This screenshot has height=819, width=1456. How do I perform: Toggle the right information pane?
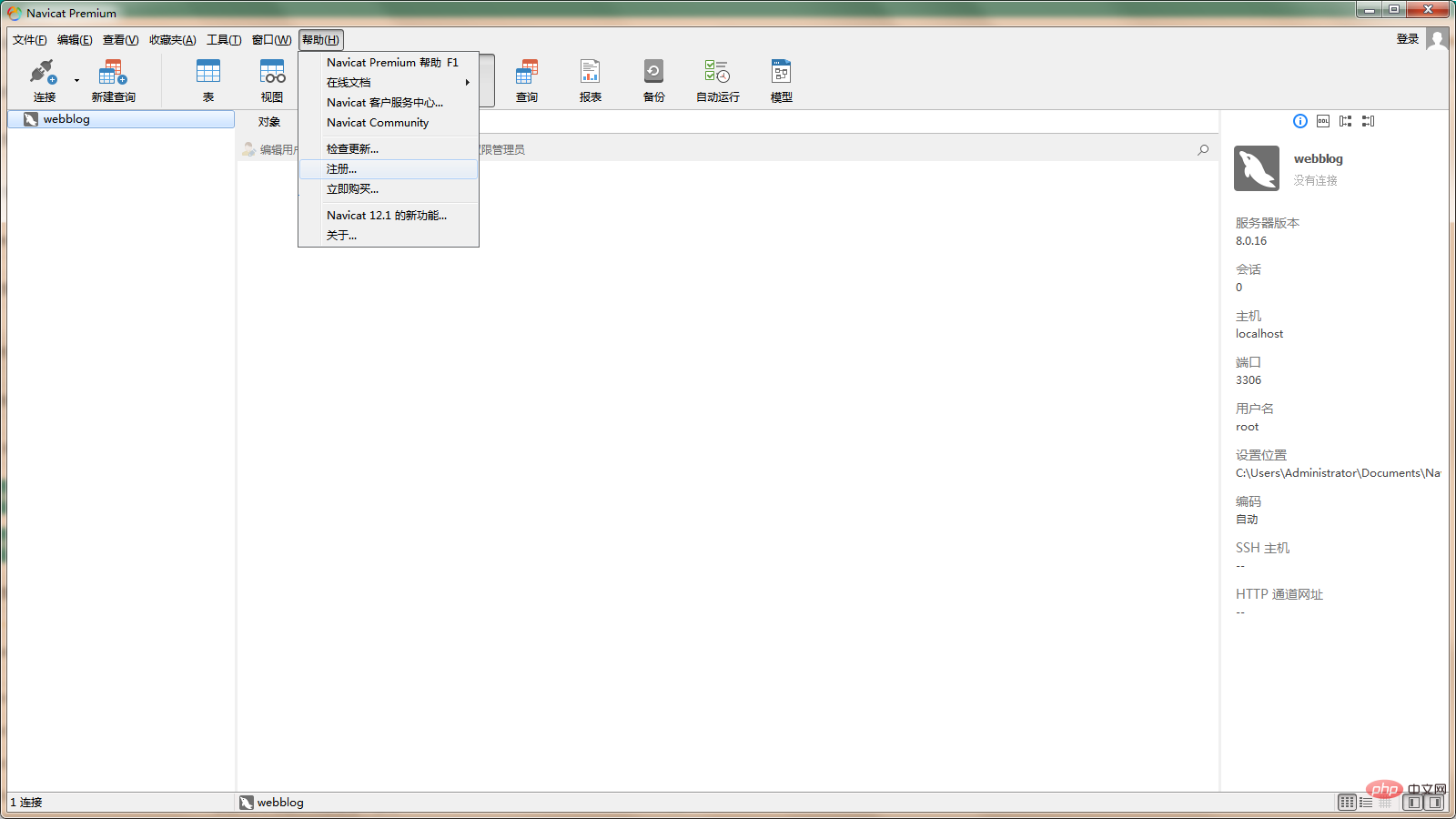(1434, 803)
